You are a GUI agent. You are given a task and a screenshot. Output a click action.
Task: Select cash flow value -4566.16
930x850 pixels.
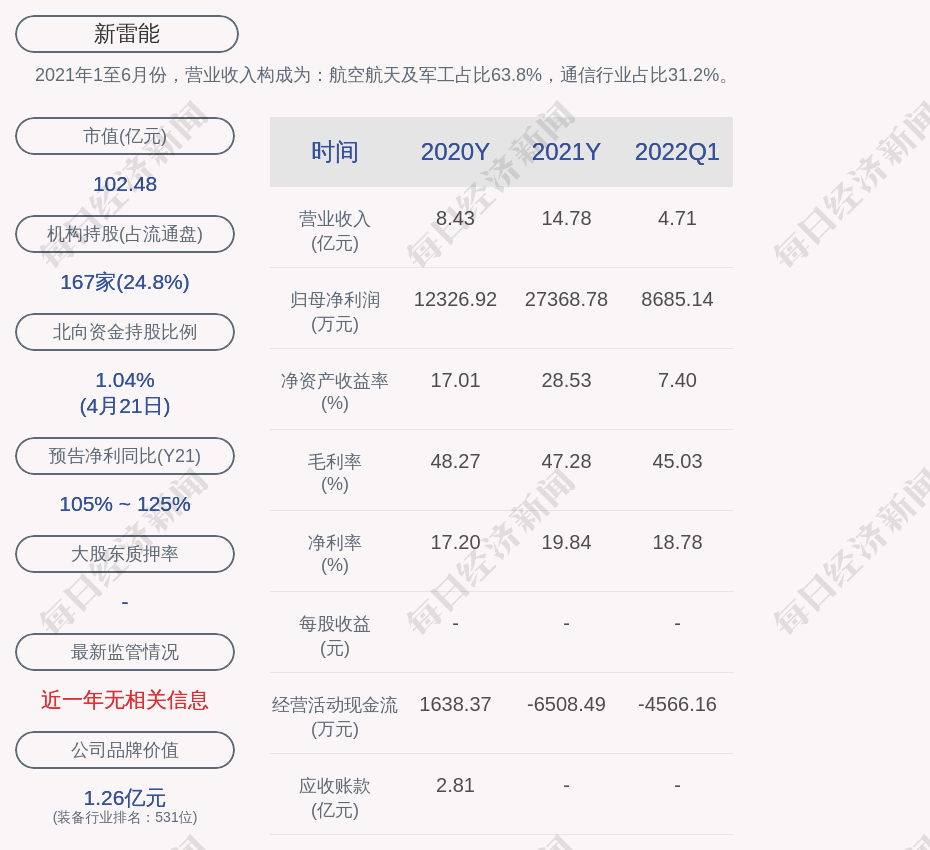point(677,705)
